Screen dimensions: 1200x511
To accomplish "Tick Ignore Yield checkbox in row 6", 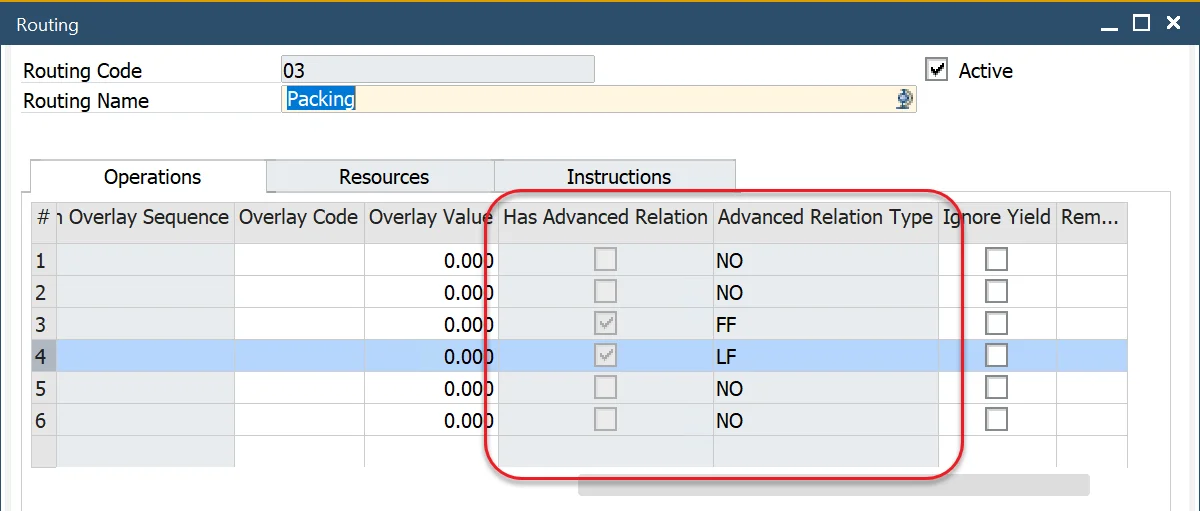I will [996, 420].
